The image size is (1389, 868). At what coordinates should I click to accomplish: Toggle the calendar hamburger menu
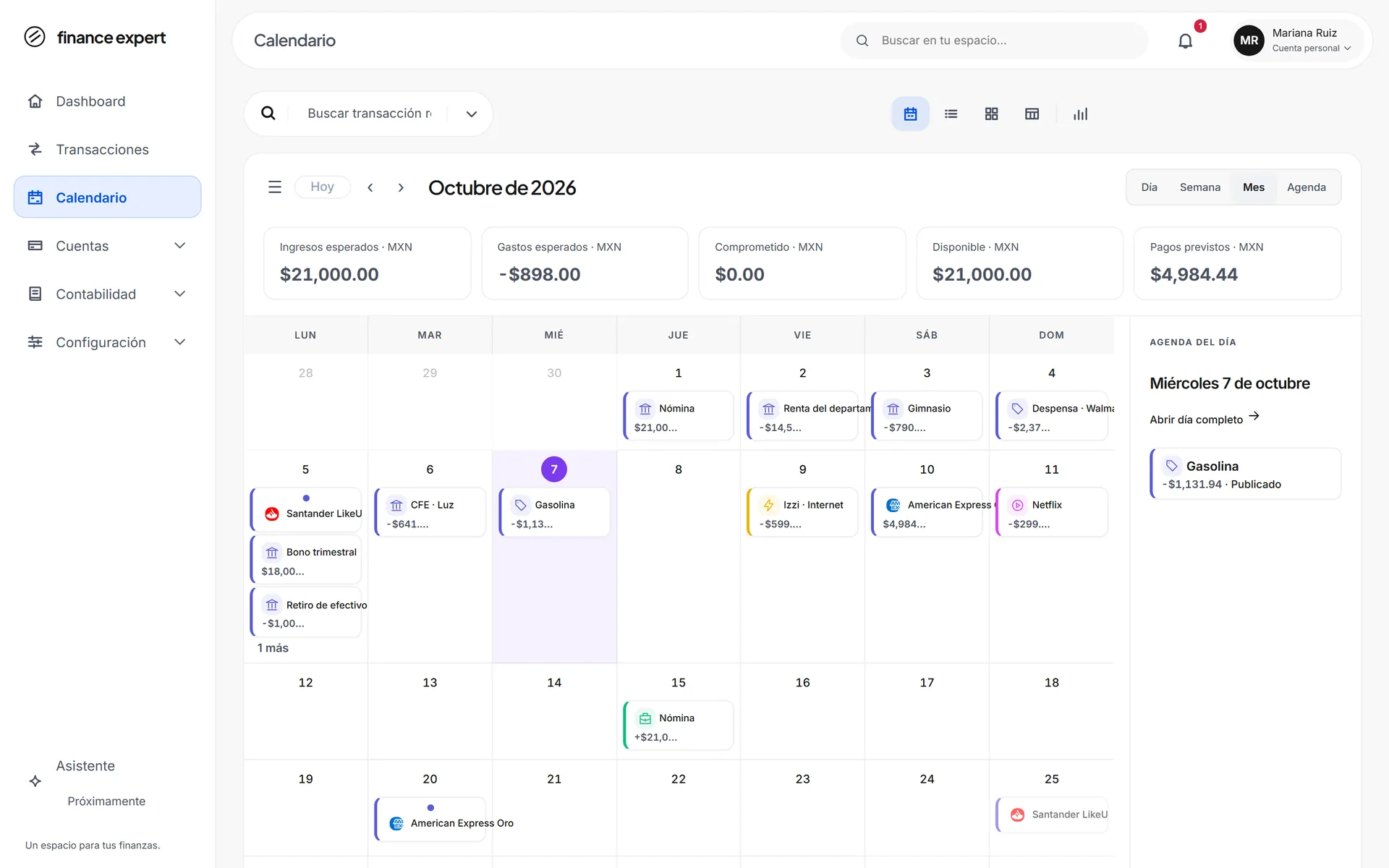[x=275, y=187]
